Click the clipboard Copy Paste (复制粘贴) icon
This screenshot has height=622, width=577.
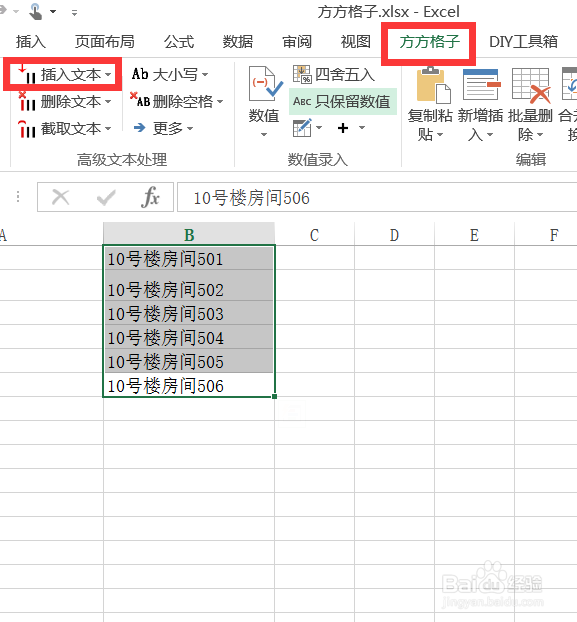click(x=433, y=85)
